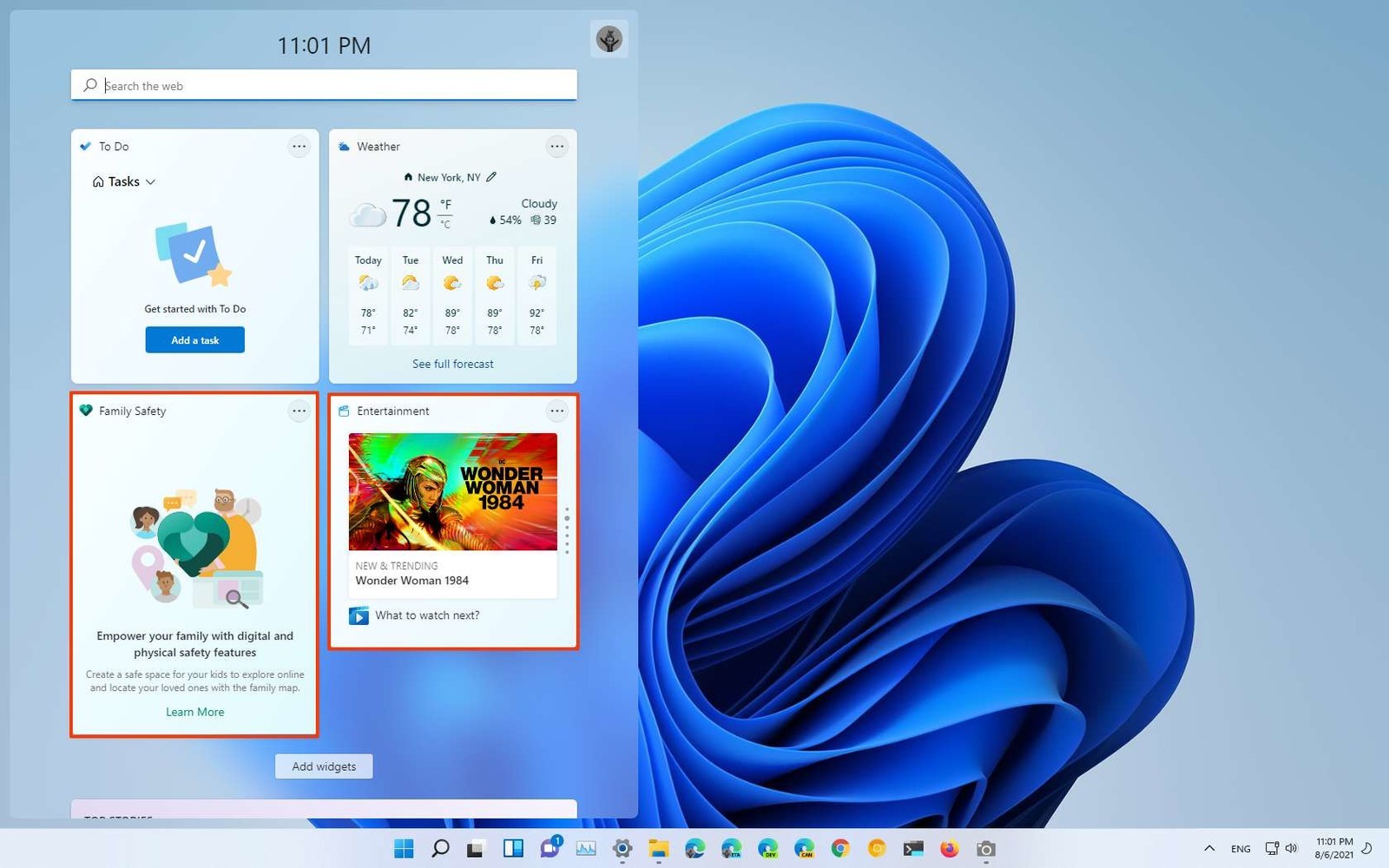Click the To Do widget title
The image size is (1389, 868).
pos(114,147)
